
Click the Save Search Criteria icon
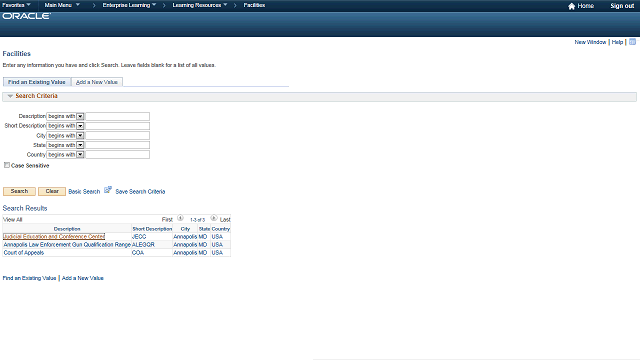(108, 190)
